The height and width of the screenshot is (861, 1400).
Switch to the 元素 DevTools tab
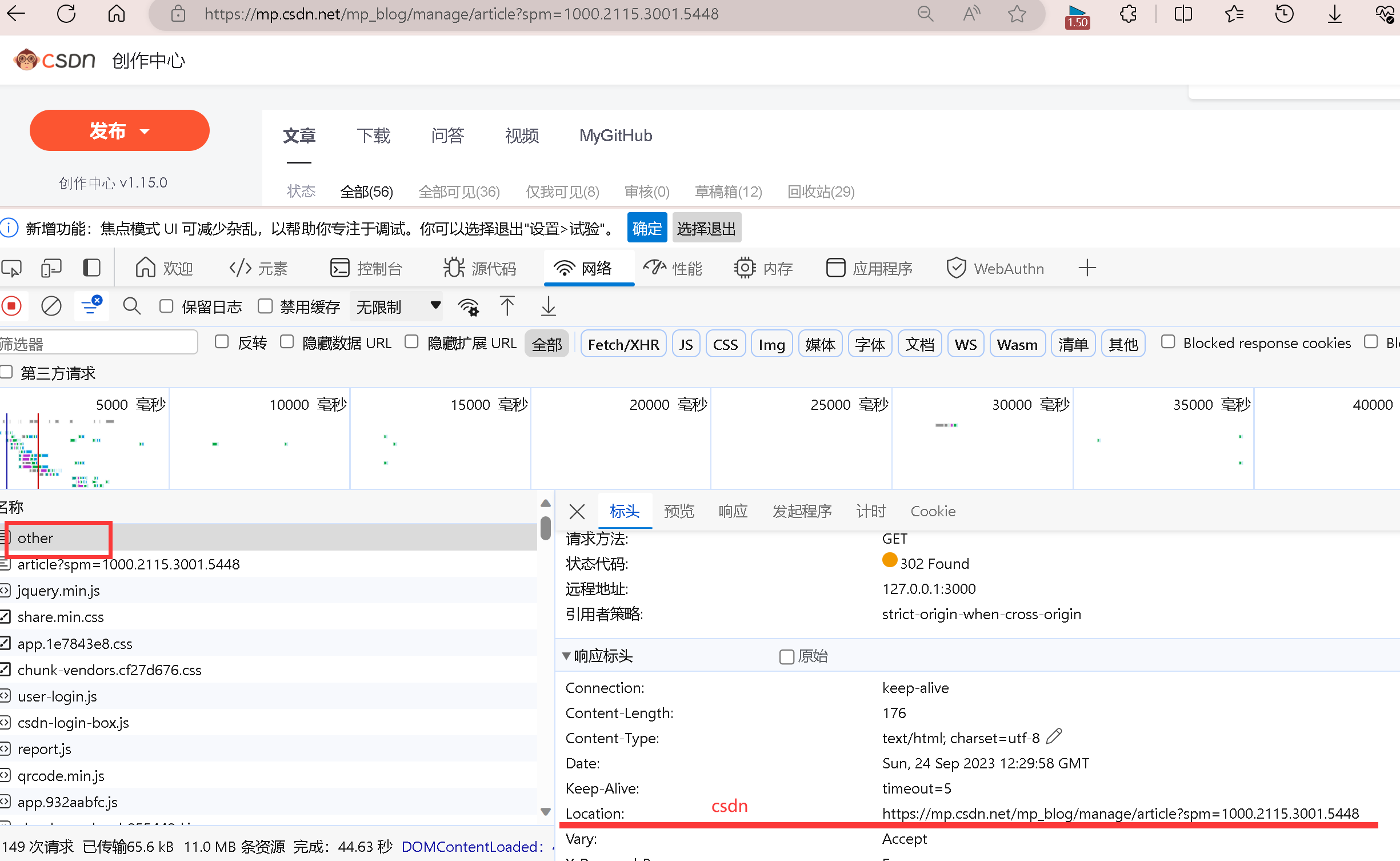[x=259, y=268]
